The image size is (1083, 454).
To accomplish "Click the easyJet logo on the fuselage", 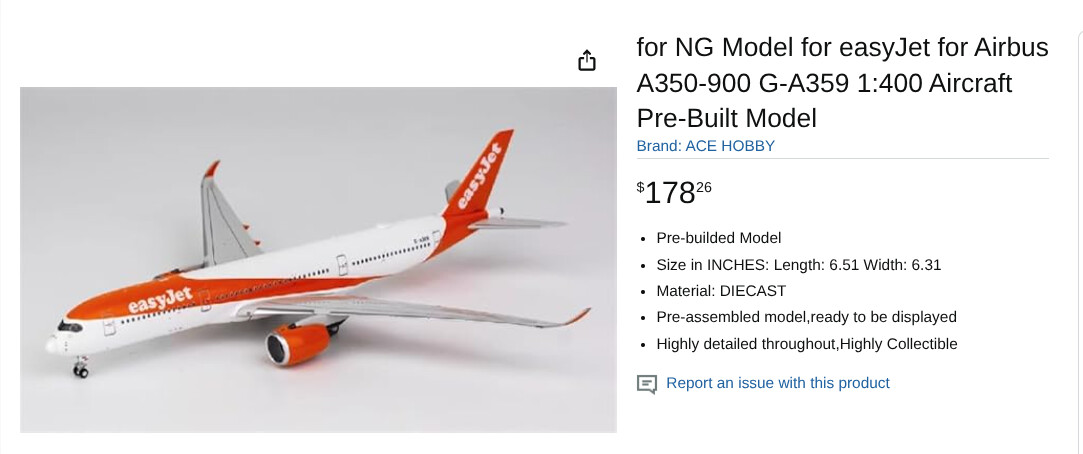I will (x=160, y=297).
